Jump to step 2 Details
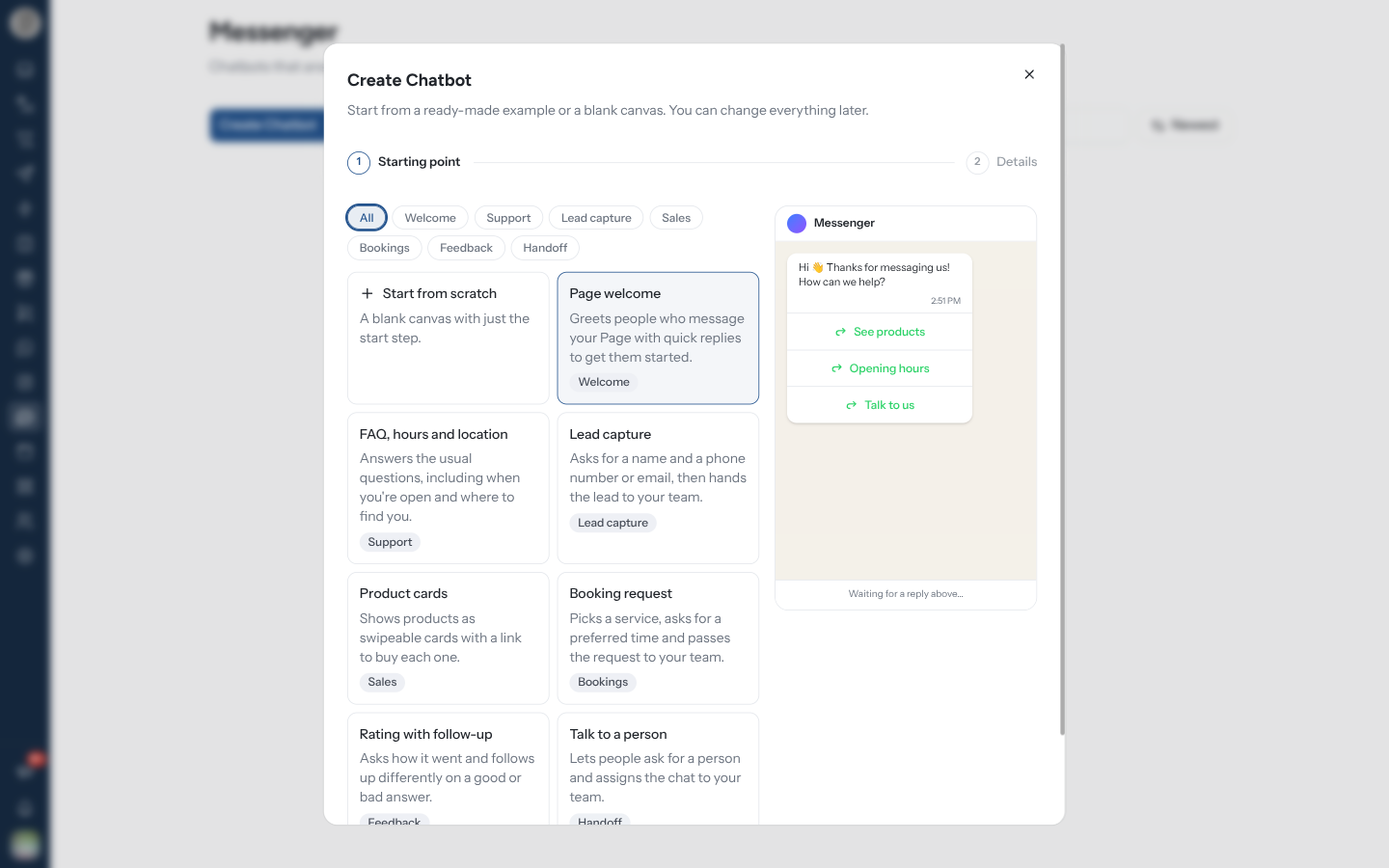Screen dimensions: 1389x868 tap(1002, 162)
